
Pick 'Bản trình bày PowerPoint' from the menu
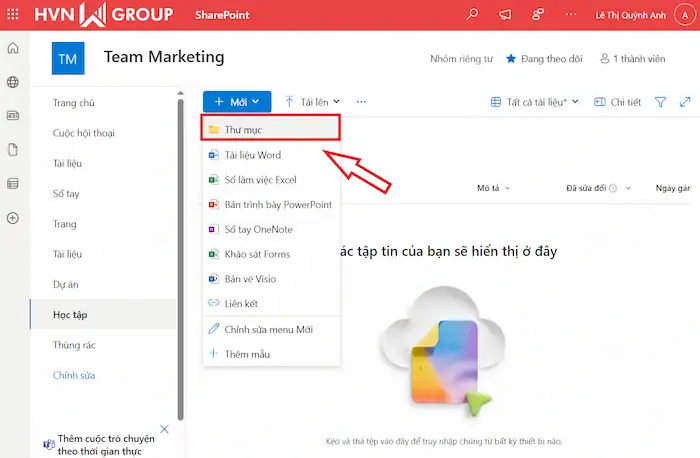tap(277, 204)
